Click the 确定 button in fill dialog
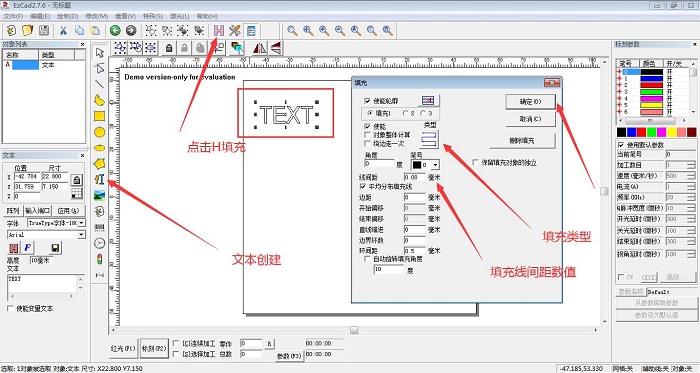 point(530,102)
